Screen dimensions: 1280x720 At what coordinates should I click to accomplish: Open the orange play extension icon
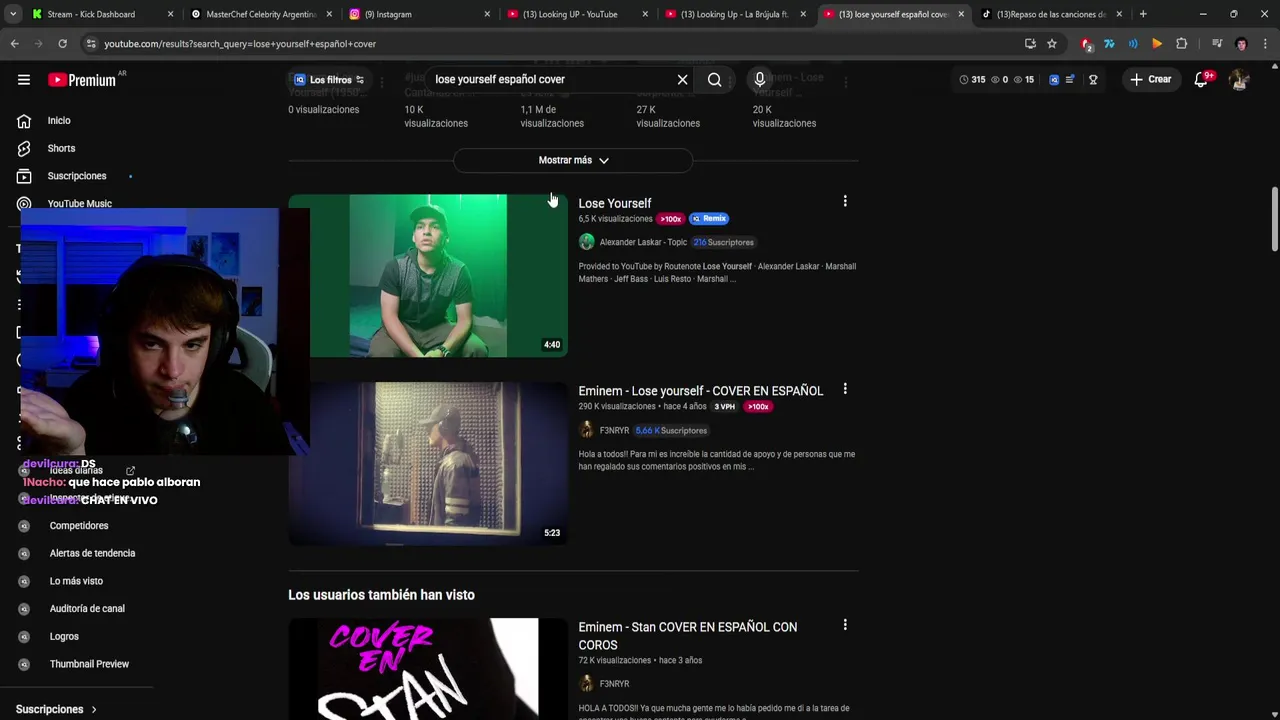coord(1157,44)
